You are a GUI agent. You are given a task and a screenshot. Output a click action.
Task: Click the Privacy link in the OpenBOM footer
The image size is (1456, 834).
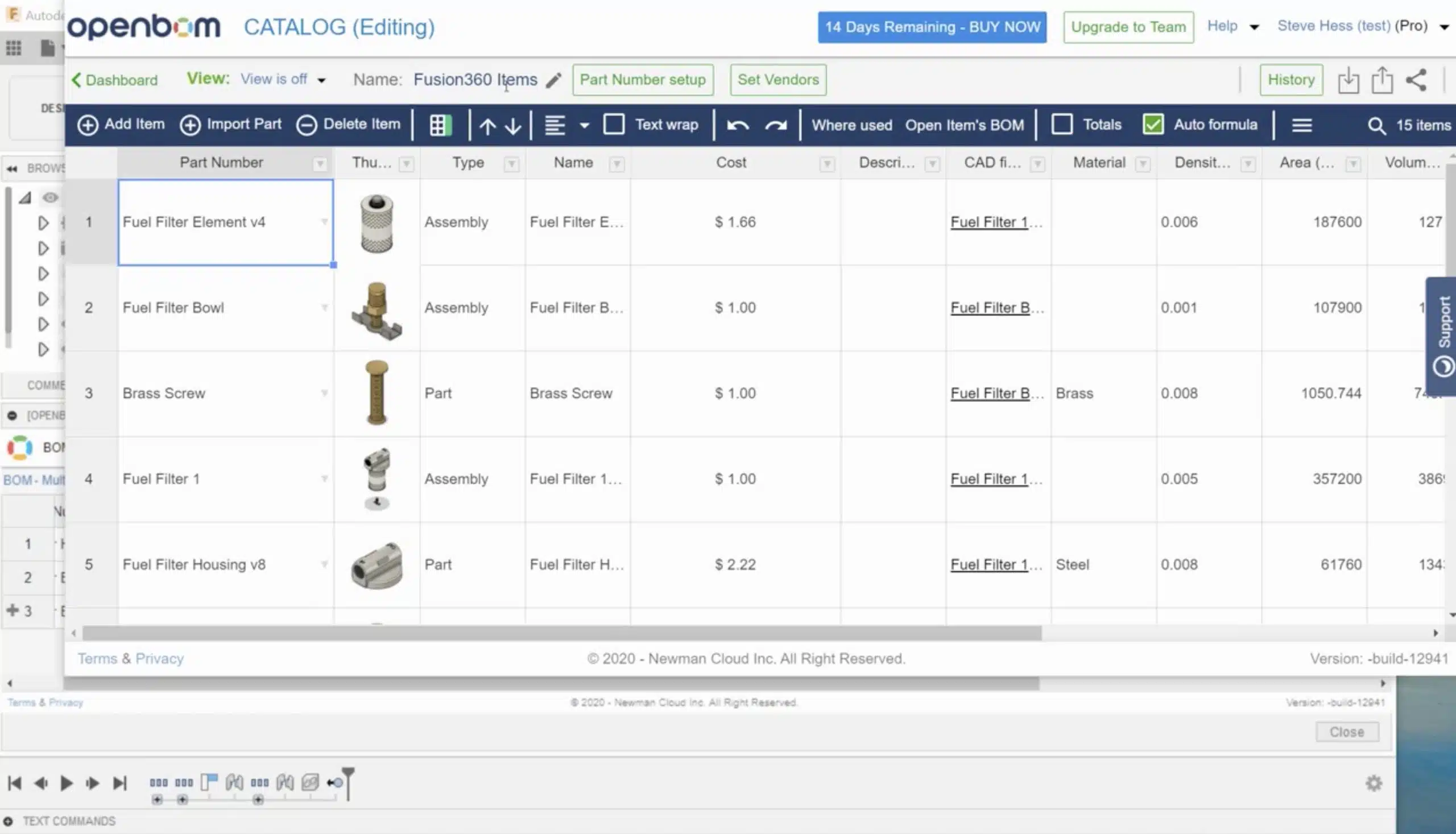coord(160,659)
